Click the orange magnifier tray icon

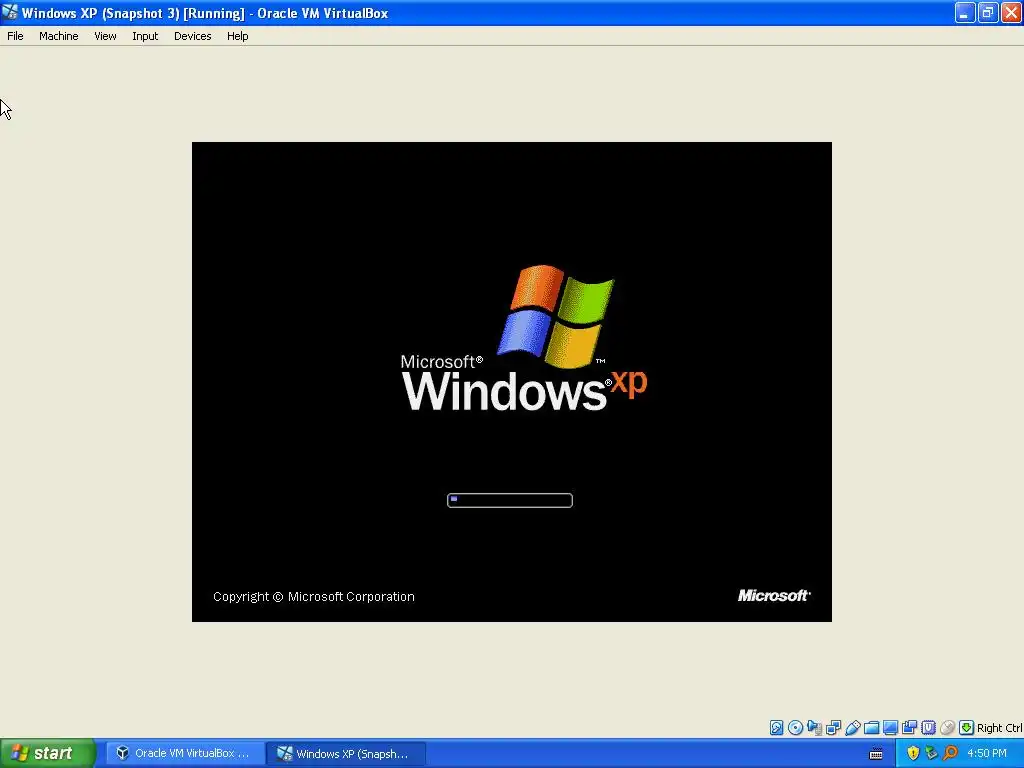point(950,753)
